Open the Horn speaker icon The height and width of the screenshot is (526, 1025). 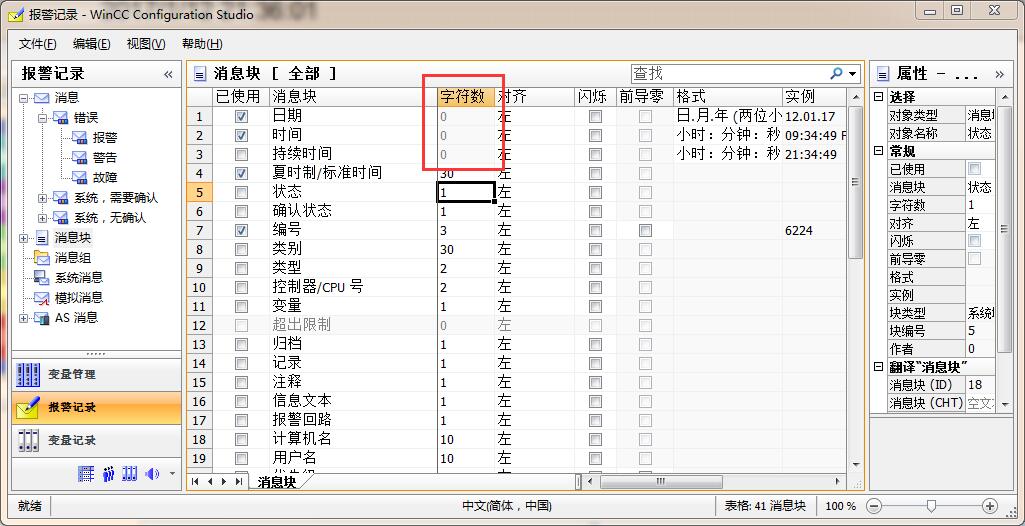[x=152, y=474]
